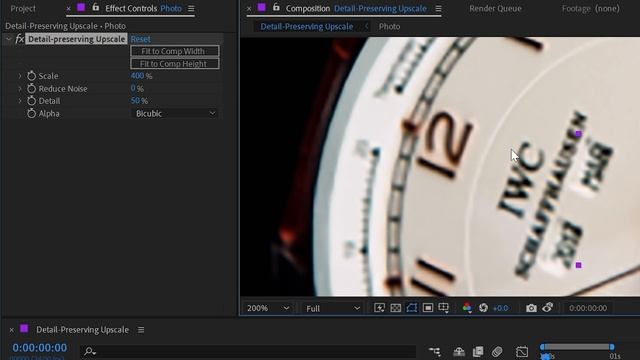Toggle the fx switch for Detail-preserving Upscale
This screenshot has height=360, width=640.
(x=20, y=39)
